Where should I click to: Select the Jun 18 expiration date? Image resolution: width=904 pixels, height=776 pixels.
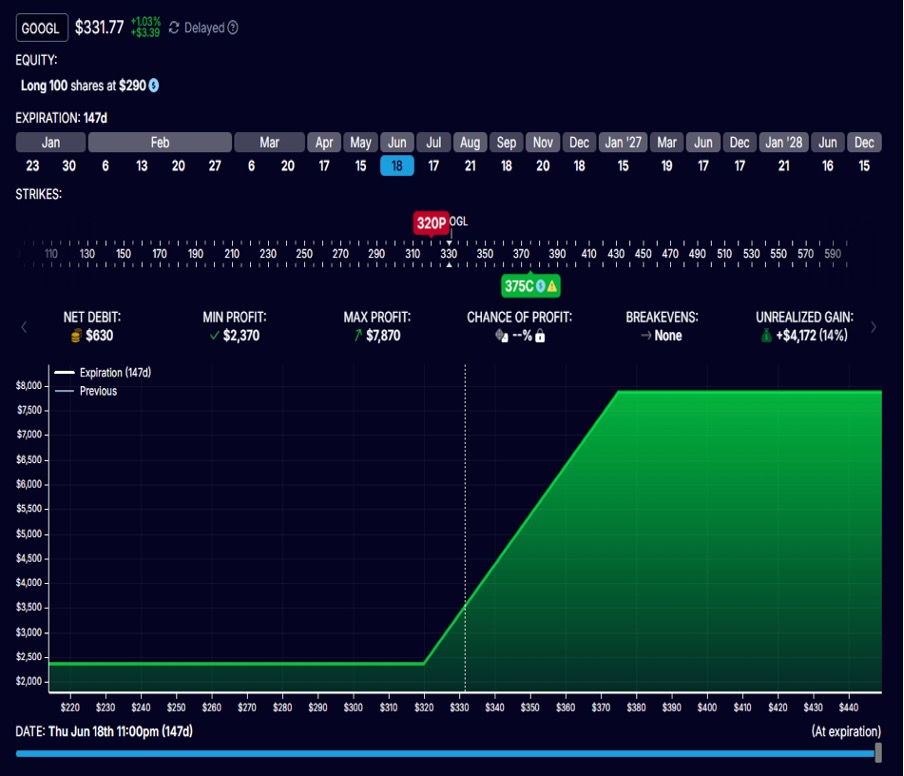pos(397,166)
